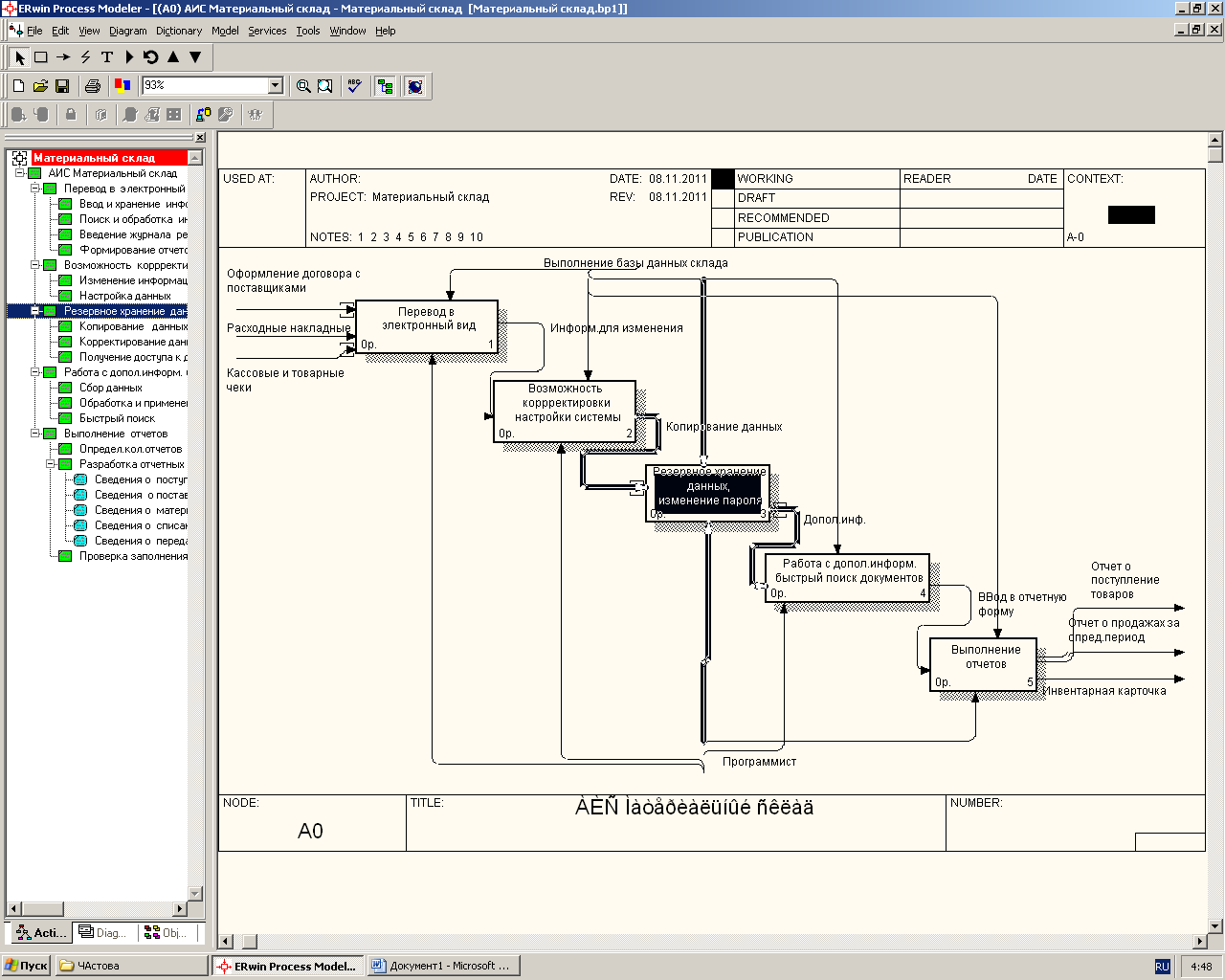
Task: Click the colored squares report icon
Action: [122, 86]
